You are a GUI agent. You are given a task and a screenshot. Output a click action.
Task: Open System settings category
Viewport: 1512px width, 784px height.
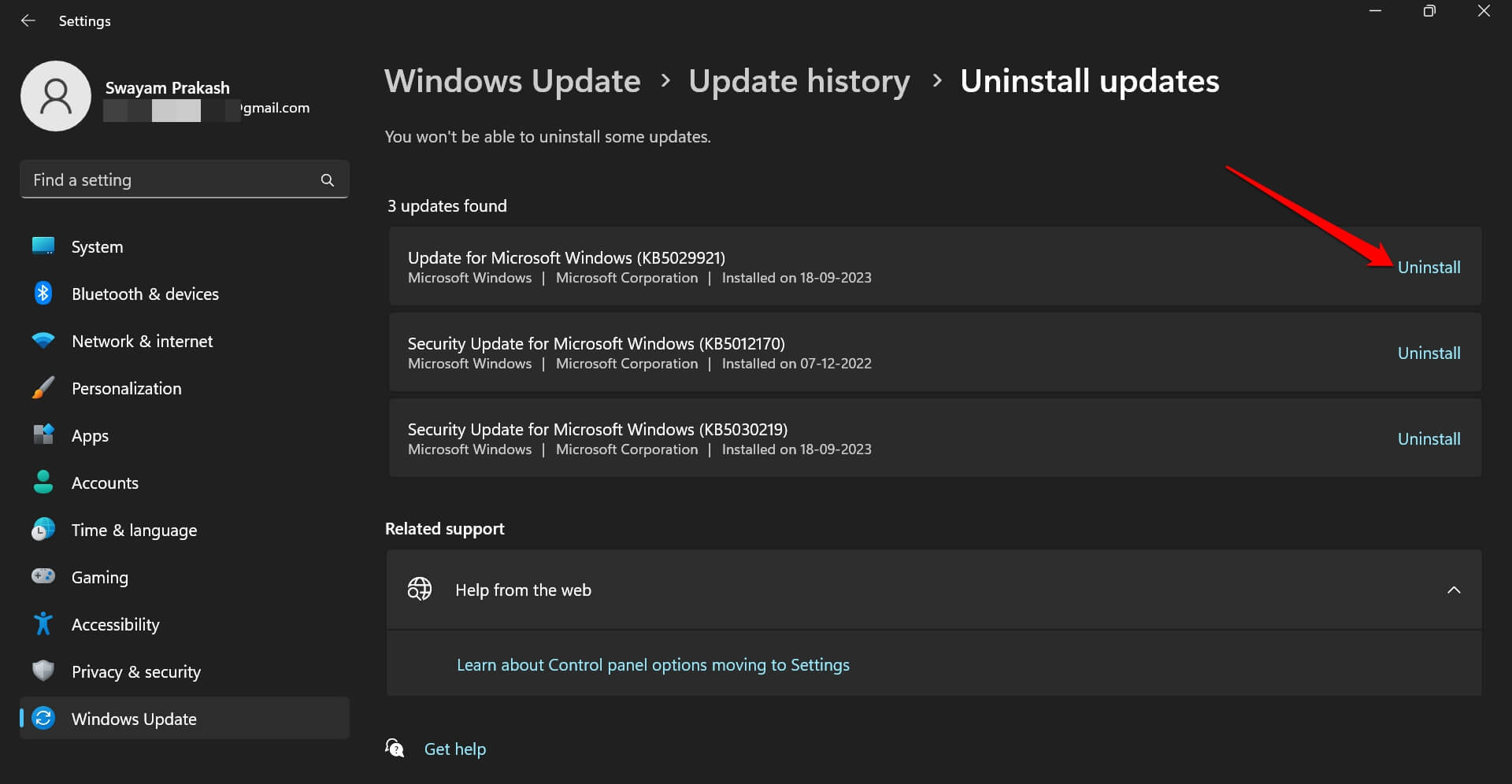(184, 246)
